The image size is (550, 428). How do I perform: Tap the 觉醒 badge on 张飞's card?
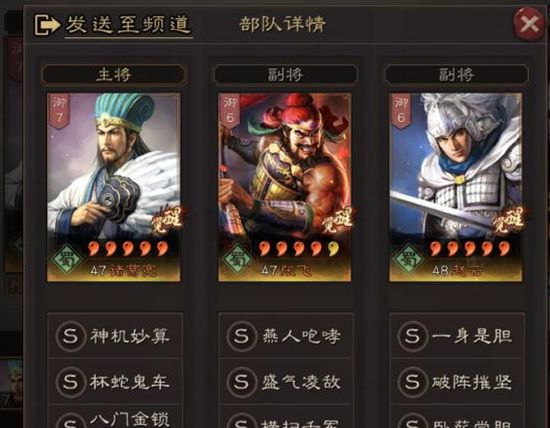point(338,221)
